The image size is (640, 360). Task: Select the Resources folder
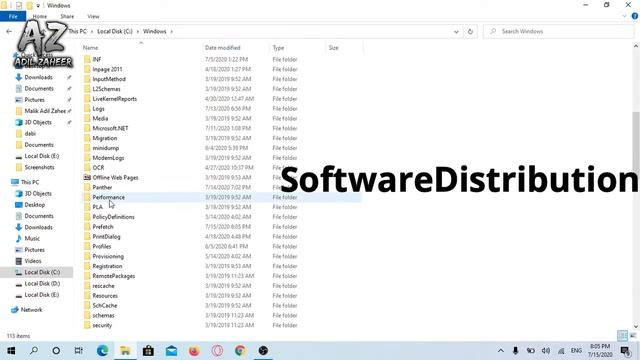point(105,296)
